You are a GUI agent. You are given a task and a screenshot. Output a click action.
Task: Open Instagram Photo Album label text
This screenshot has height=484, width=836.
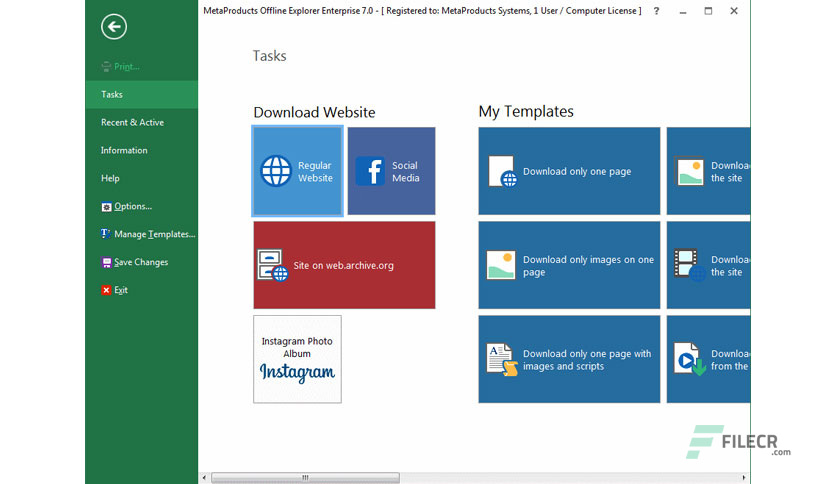(297, 348)
